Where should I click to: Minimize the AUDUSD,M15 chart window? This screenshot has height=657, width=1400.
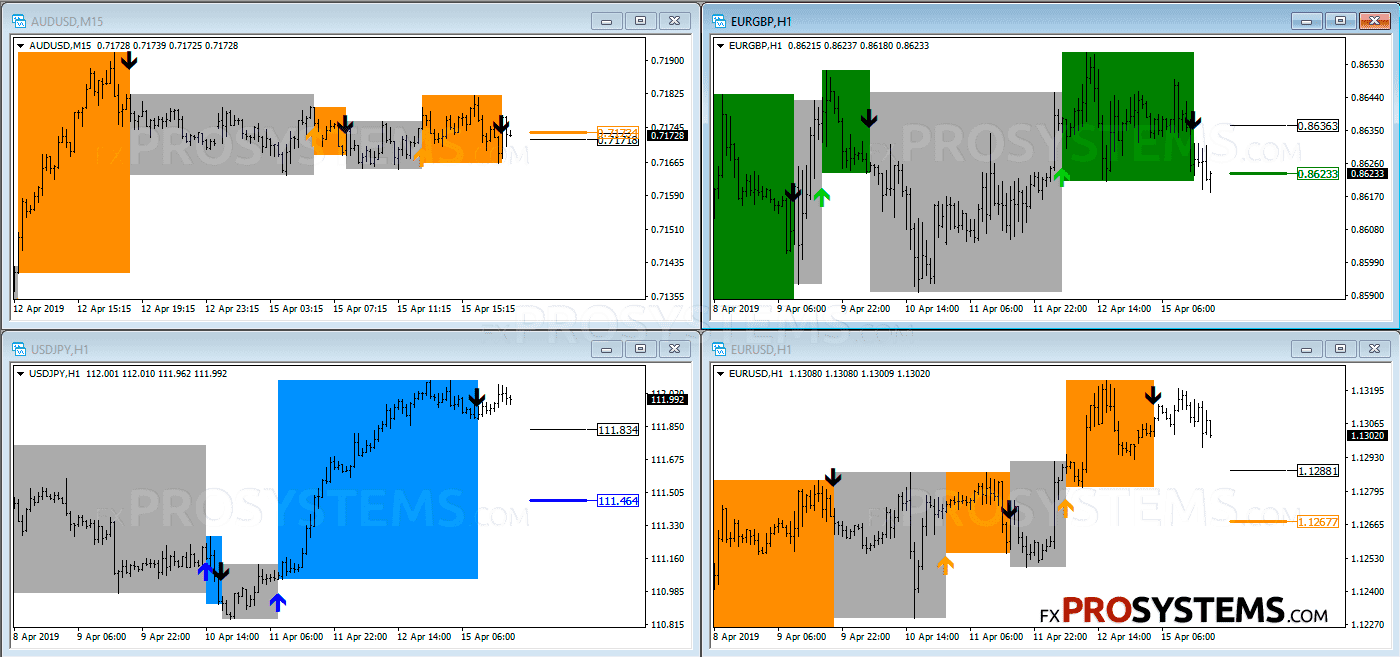click(x=608, y=20)
